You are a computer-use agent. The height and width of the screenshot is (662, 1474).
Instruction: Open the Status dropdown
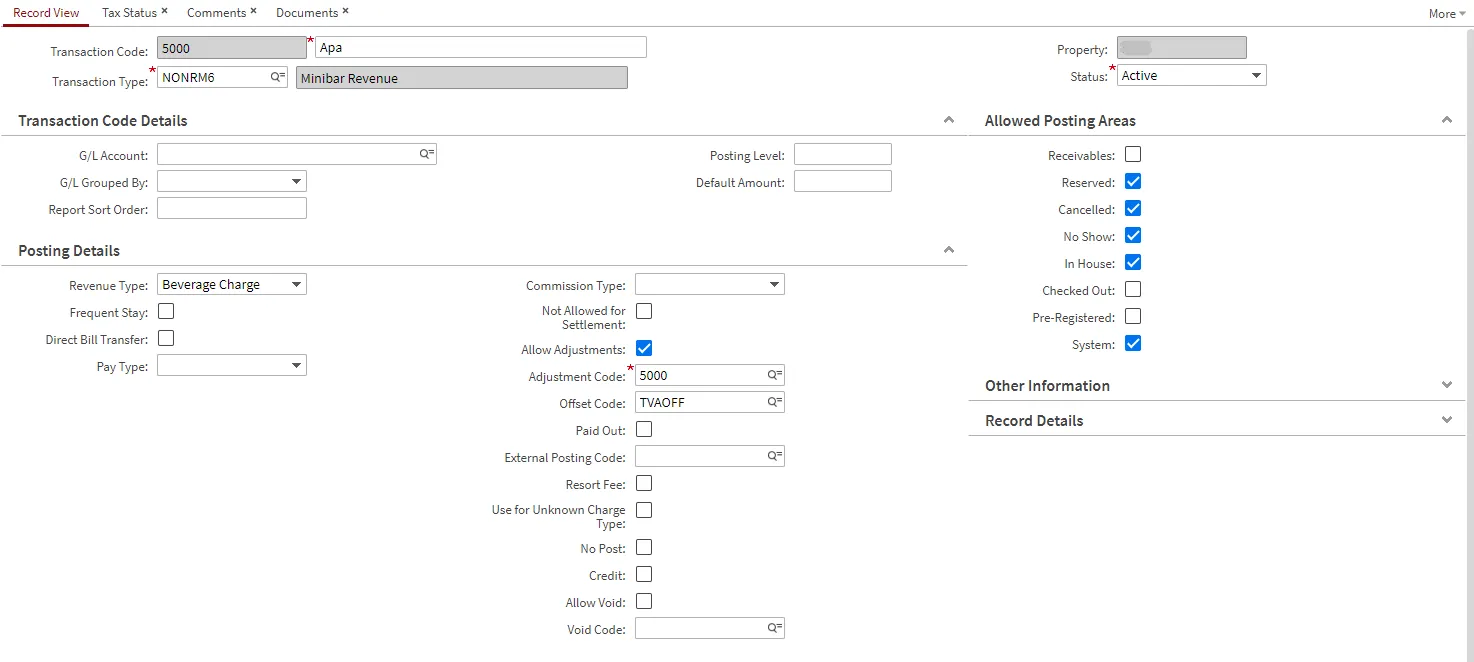(1192, 75)
